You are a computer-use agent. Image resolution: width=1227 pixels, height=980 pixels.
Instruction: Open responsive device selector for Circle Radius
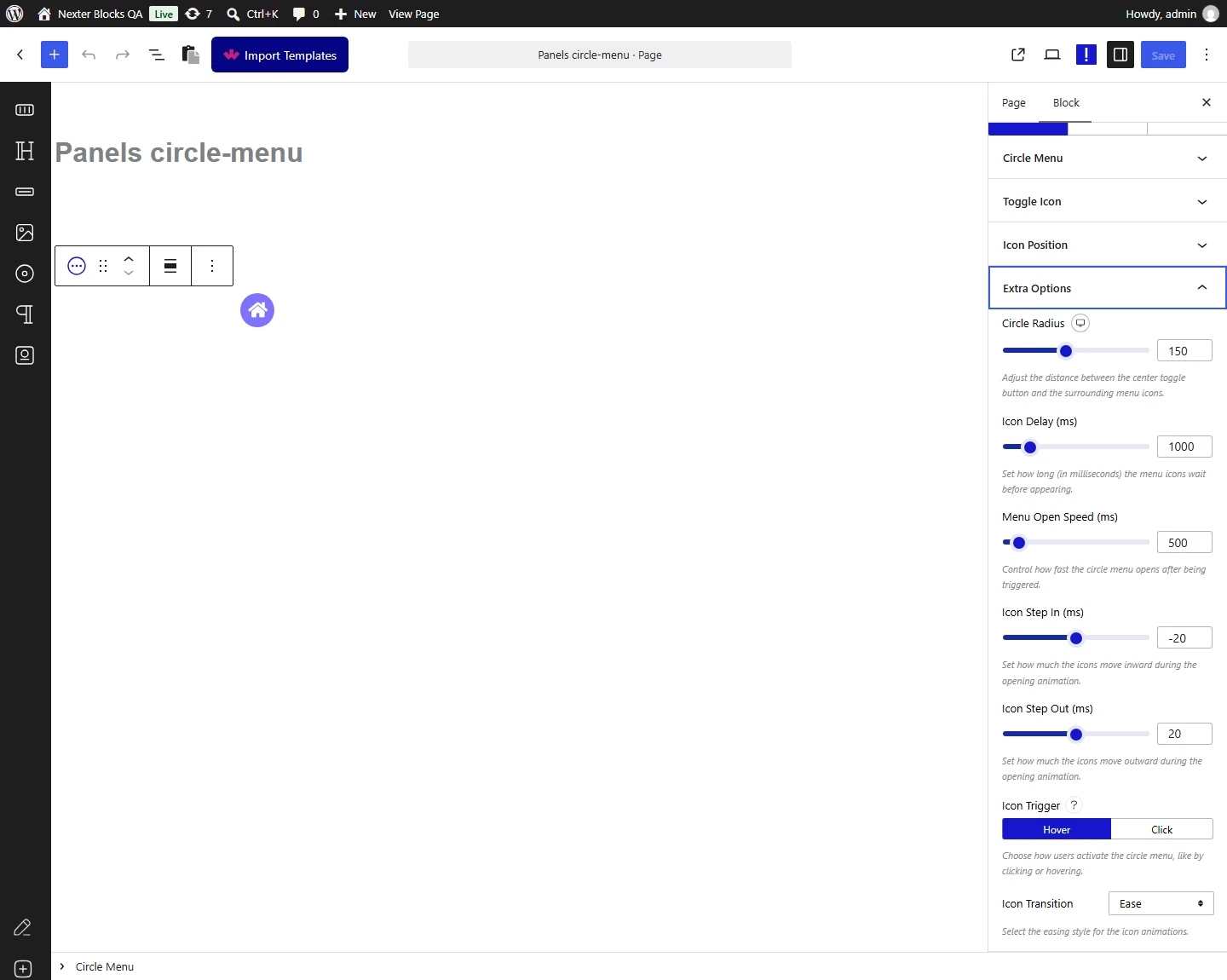click(1080, 323)
